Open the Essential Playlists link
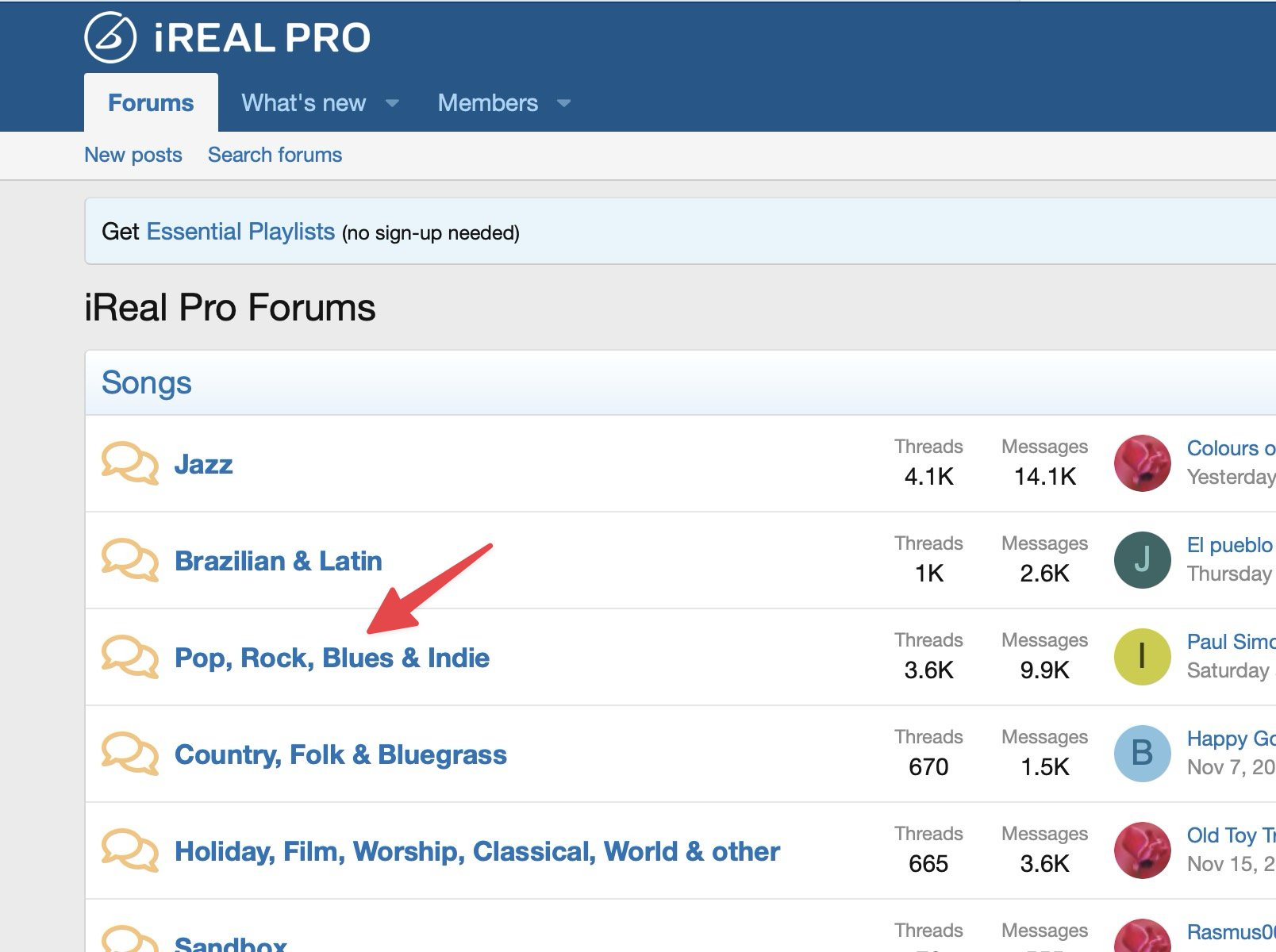Image resolution: width=1276 pixels, height=952 pixels. pyautogui.click(x=240, y=232)
